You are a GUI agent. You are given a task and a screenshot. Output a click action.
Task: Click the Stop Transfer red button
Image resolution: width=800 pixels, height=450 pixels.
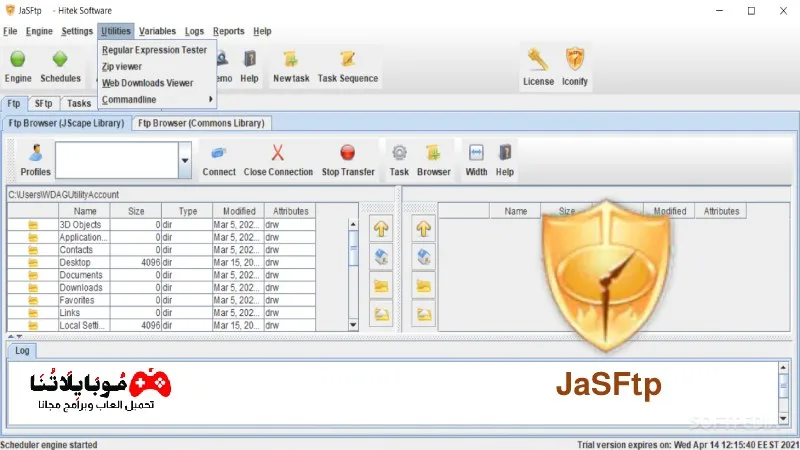click(347, 153)
